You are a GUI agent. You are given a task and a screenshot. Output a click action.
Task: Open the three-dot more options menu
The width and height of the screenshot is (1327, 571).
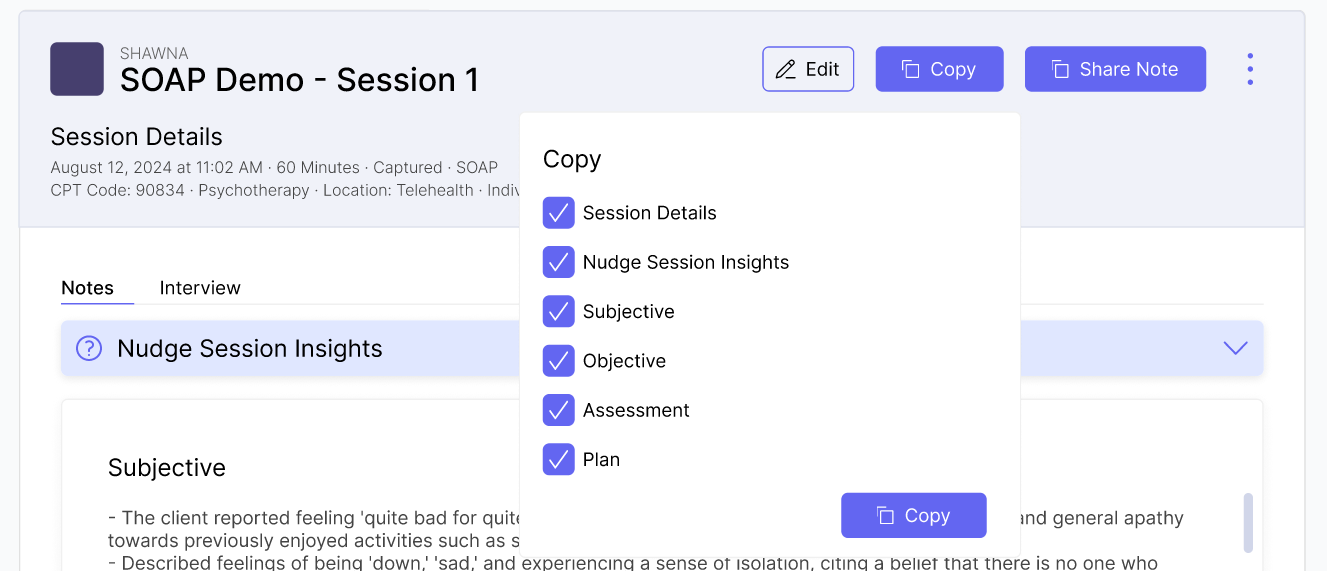[x=1250, y=69]
